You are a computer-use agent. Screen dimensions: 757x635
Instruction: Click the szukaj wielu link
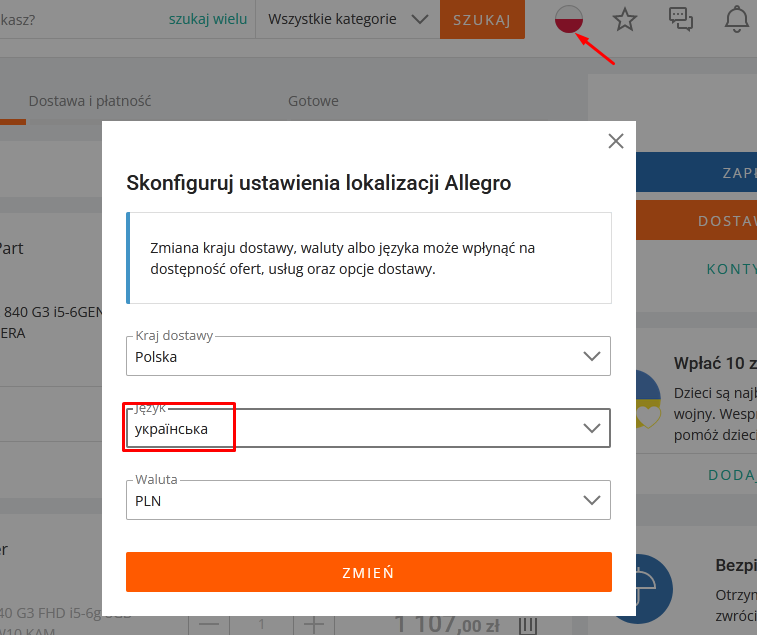coord(208,19)
